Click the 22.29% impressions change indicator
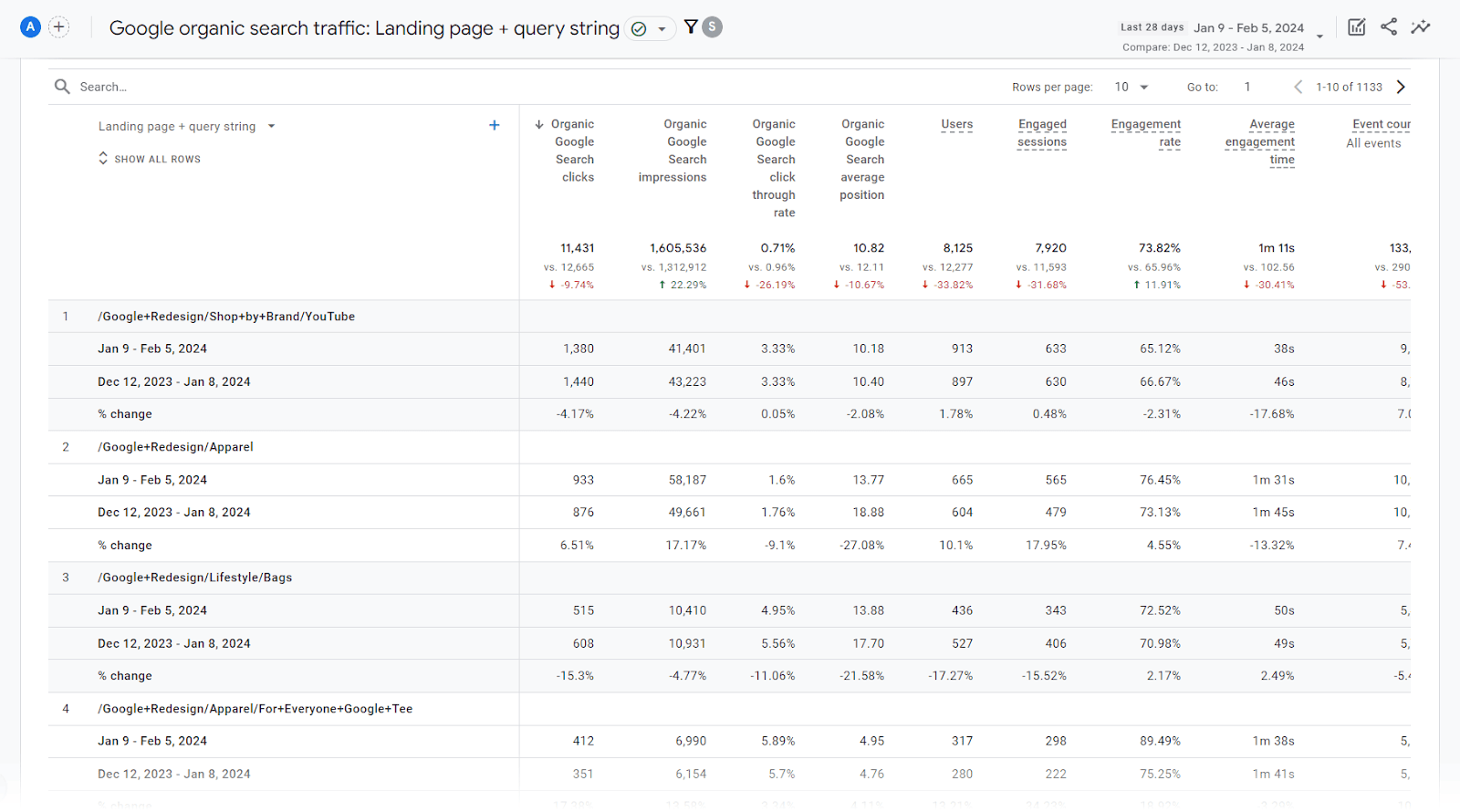 tap(683, 285)
